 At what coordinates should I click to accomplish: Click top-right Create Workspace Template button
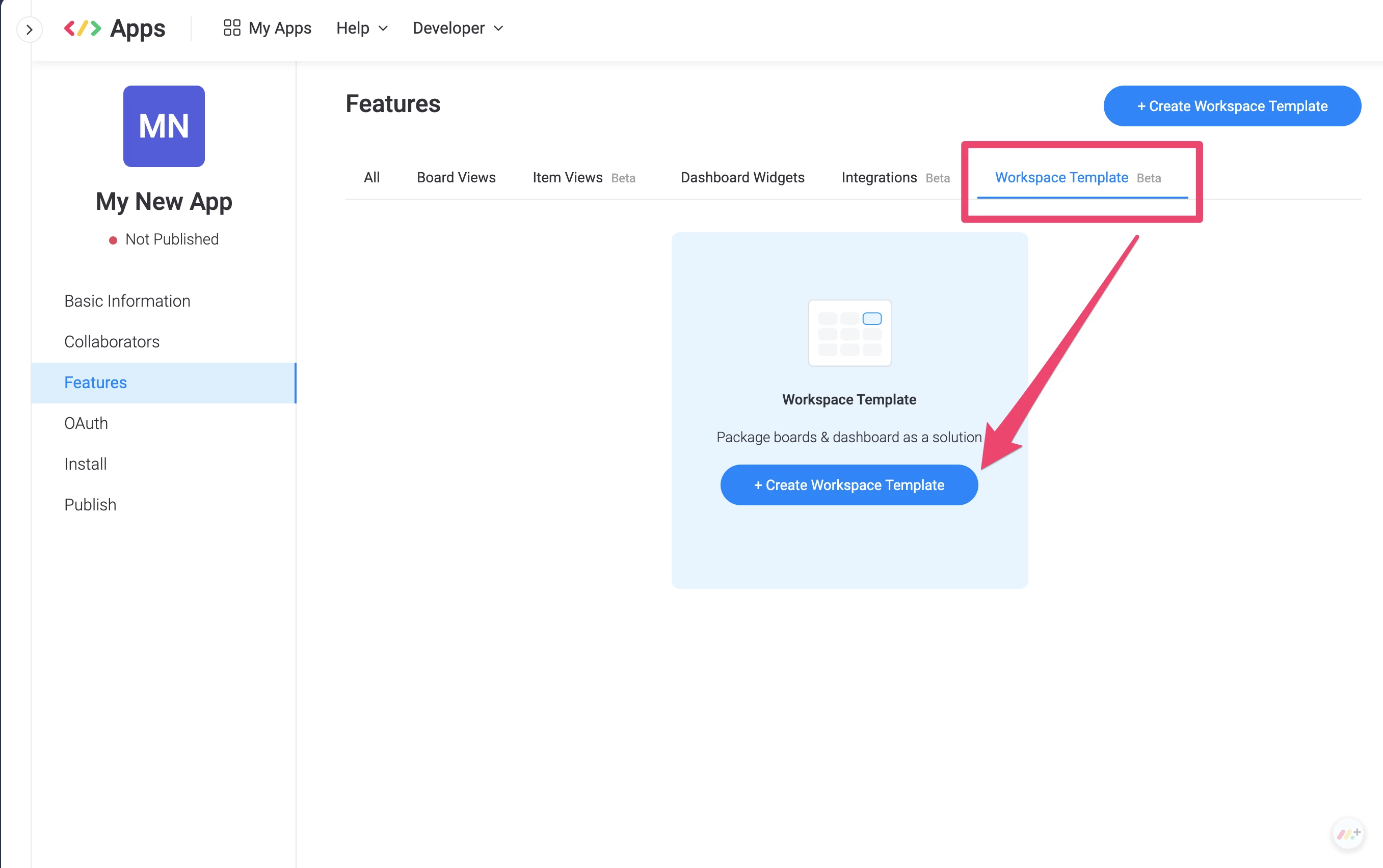[1232, 106]
